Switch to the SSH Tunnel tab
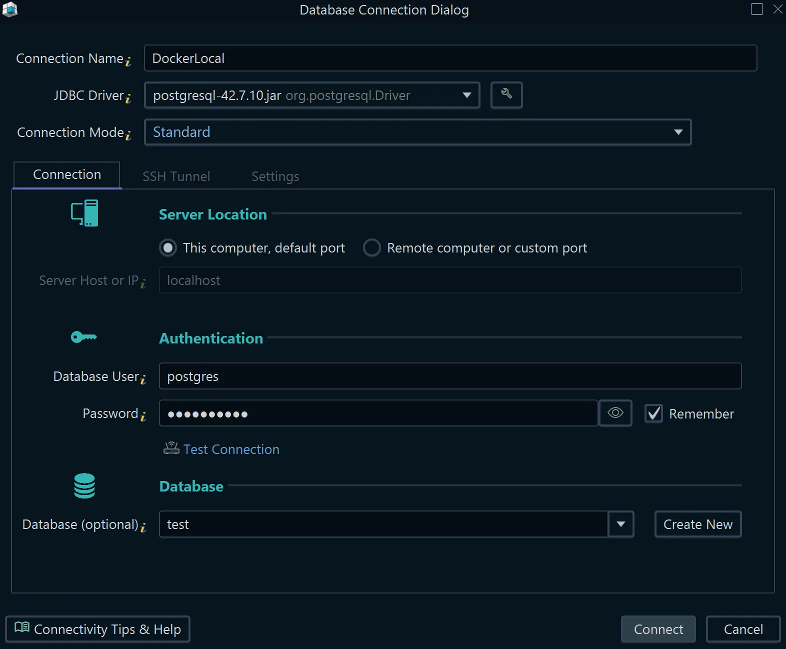The image size is (786, 649). coord(176,176)
